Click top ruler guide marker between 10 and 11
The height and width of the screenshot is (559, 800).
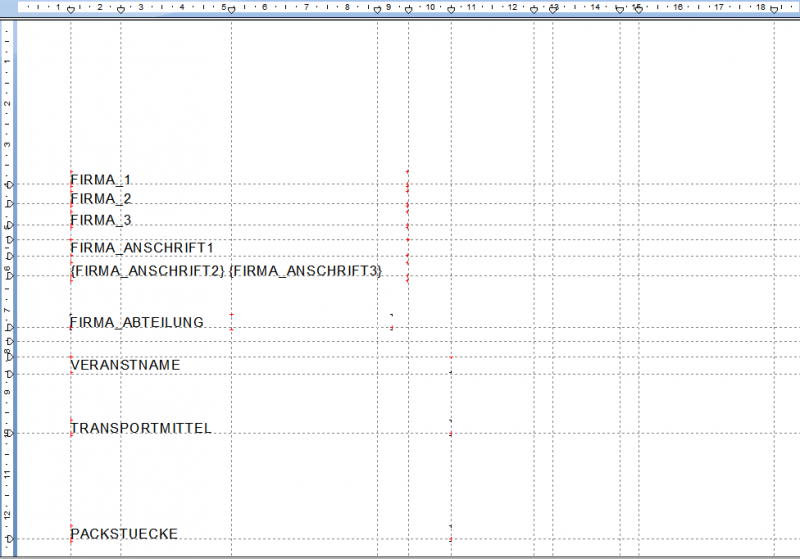(x=451, y=10)
